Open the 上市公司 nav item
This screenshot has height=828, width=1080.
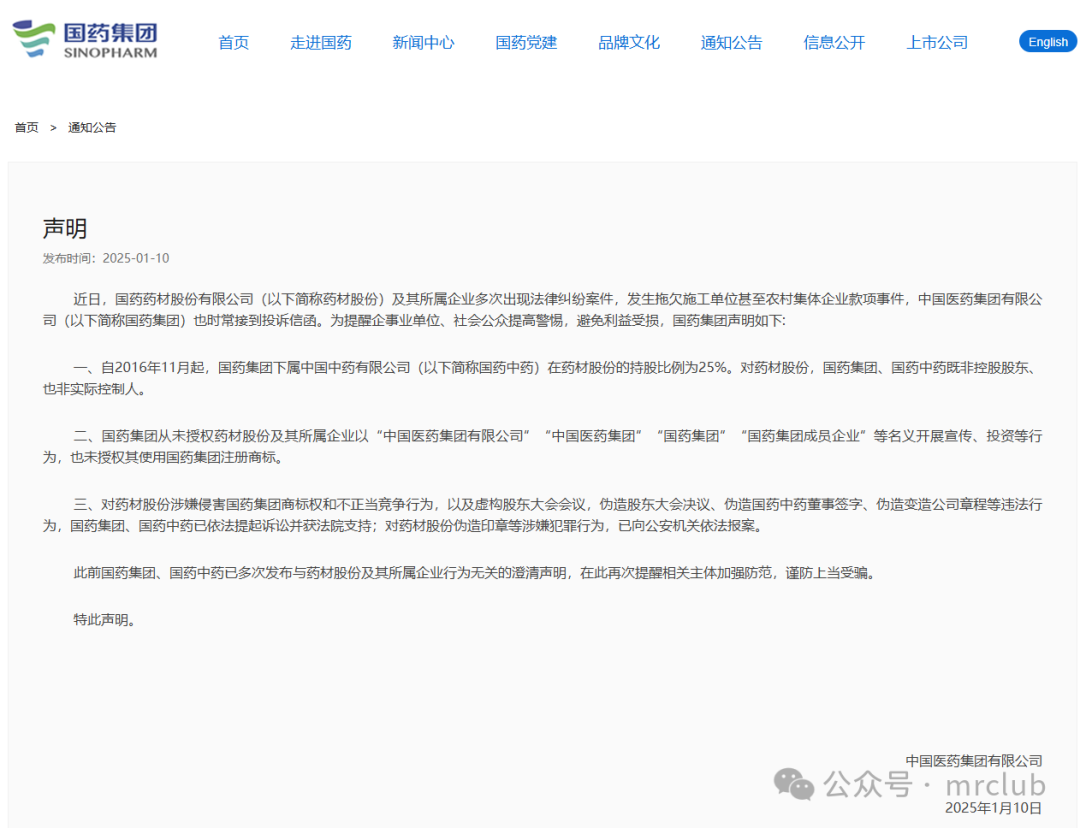pyautogui.click(x=937, y=43)
